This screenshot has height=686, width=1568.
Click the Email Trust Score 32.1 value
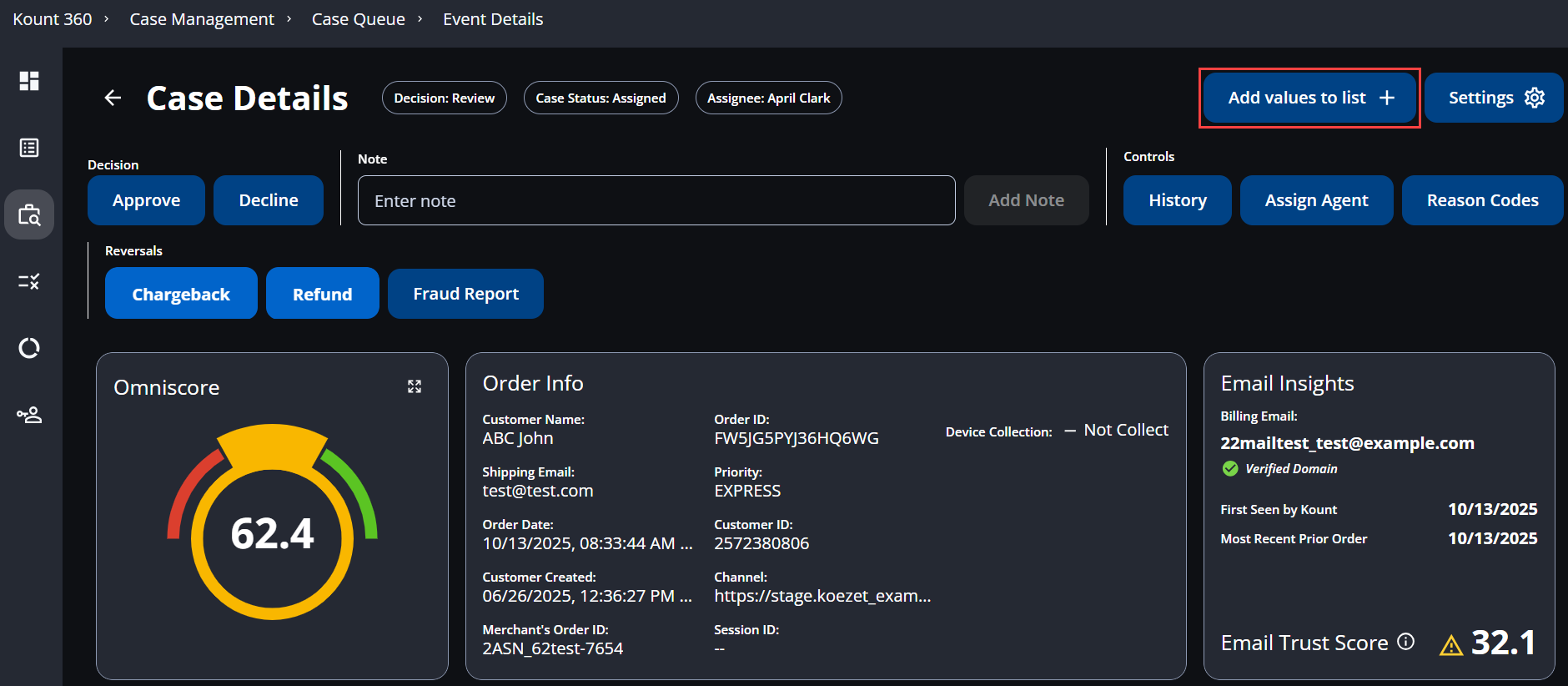[x=1504, y=643]
